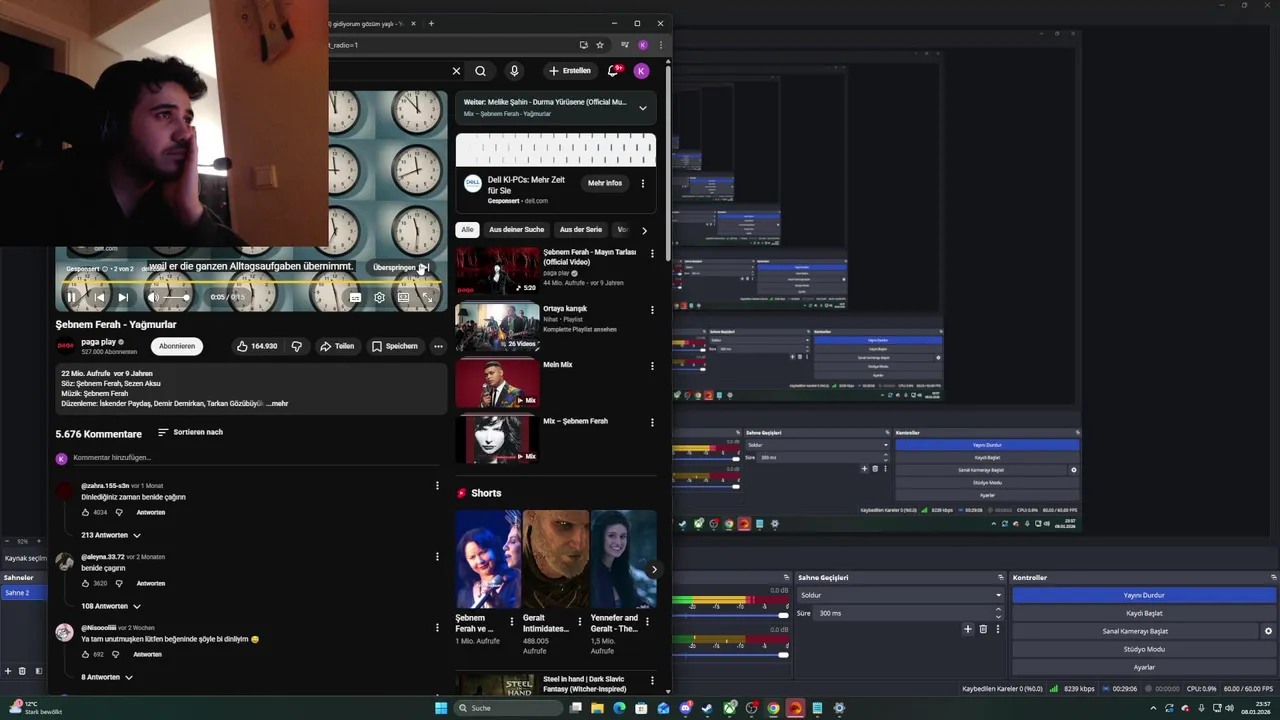Open options menu for the Dell ad
1280x720 pixels.
pyautogui.click(x=643, y=183)
